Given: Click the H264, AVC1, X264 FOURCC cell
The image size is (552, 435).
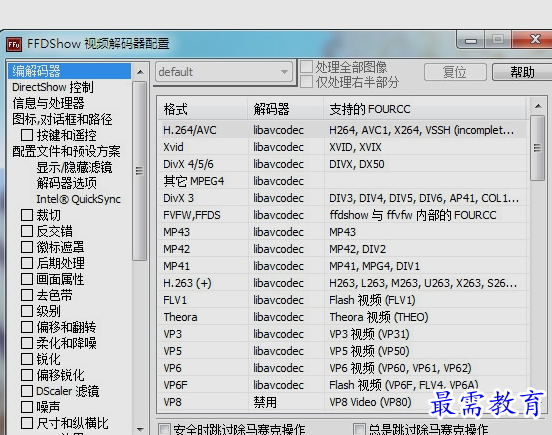Looking at the screenshot, I should point(421,130).
